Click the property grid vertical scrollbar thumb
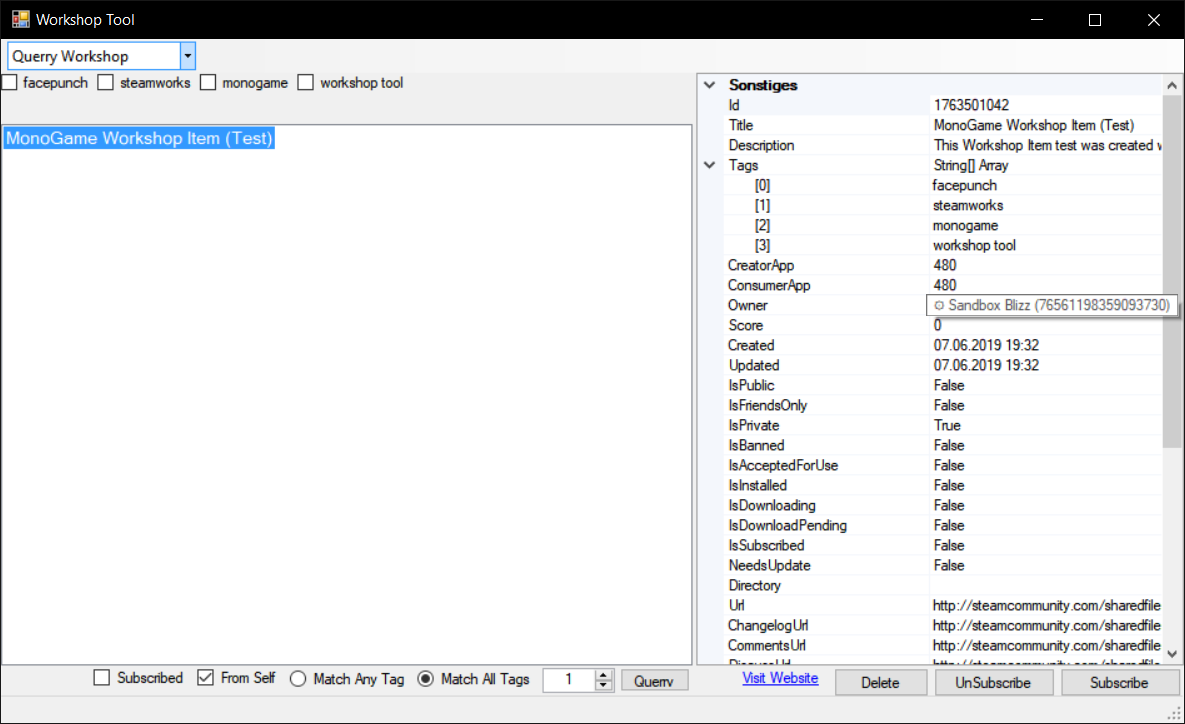The width and height of the screenshot is (1185, 724). (1171, 272)
